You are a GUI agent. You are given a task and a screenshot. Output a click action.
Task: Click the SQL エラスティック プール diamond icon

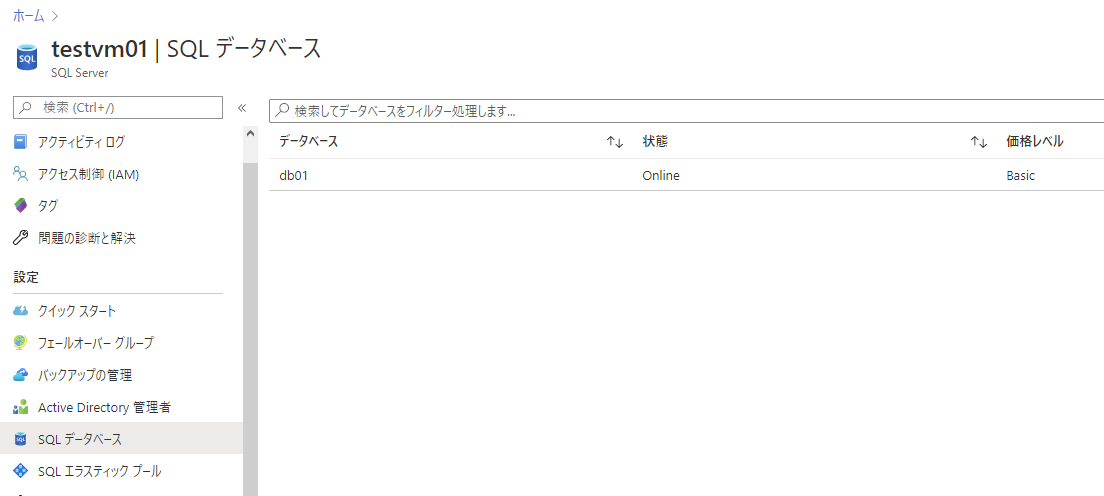(x=20, y=471)
